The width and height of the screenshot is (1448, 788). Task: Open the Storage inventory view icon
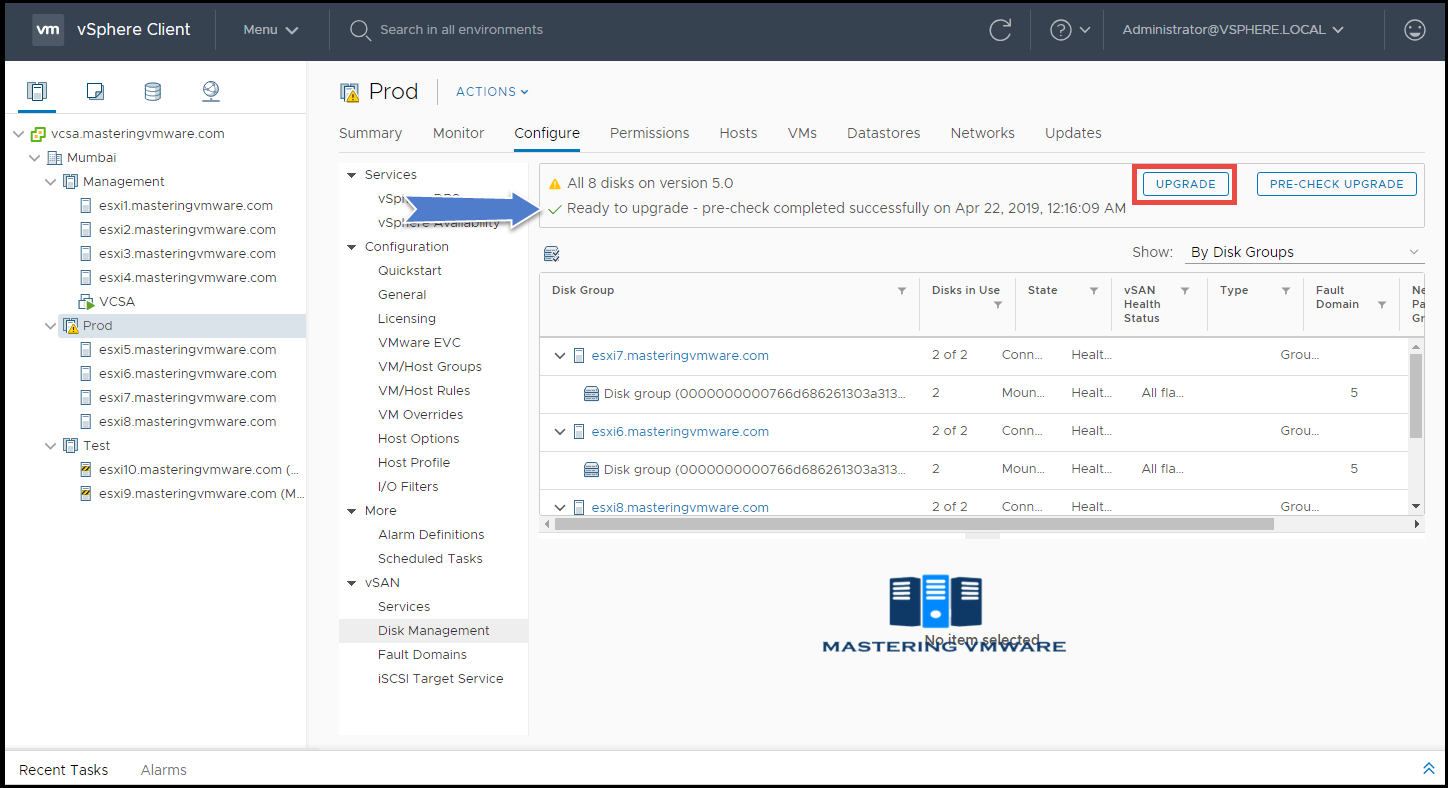click(x=152, y=92)
